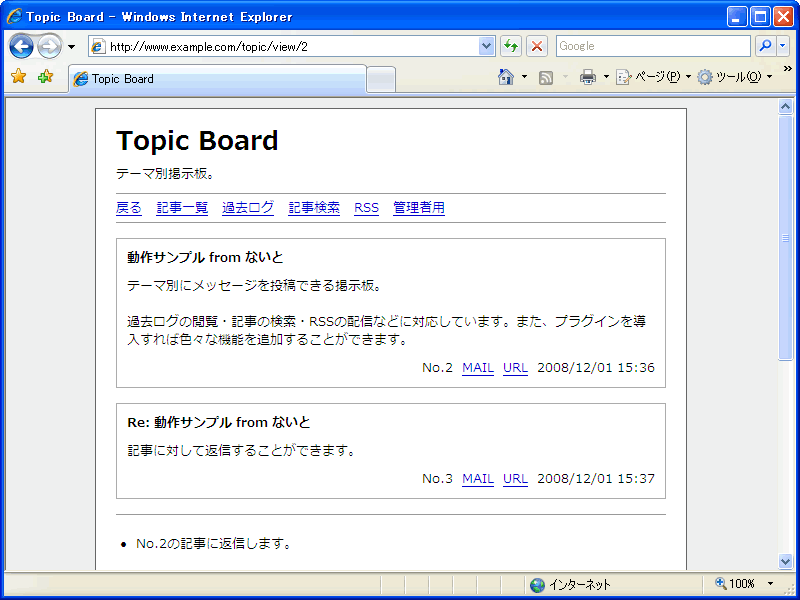Click the Print icon in the toolbar
Image resolution: width=800 pixels, height=600 pixels.
click(x=588, y=78)
